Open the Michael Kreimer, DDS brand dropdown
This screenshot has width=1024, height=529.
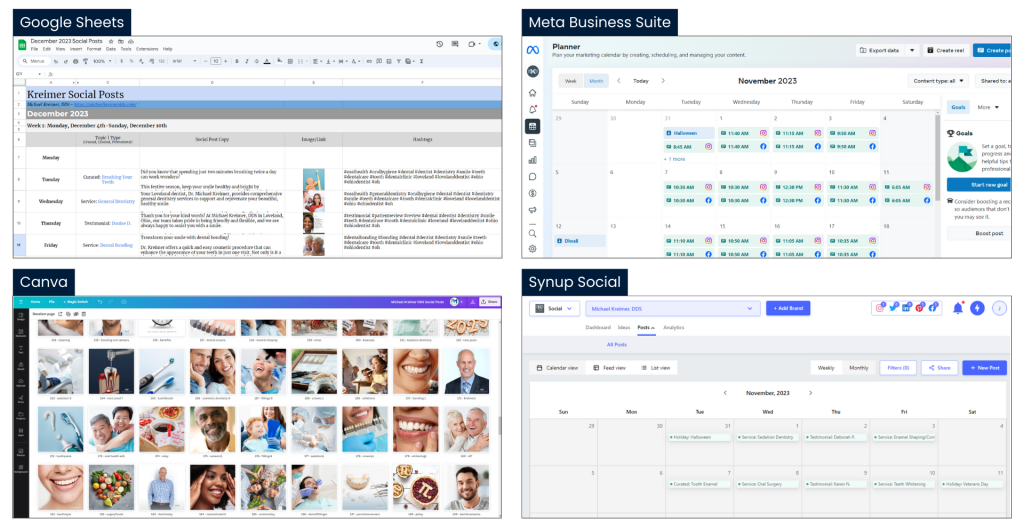click(x=673, y=308)
